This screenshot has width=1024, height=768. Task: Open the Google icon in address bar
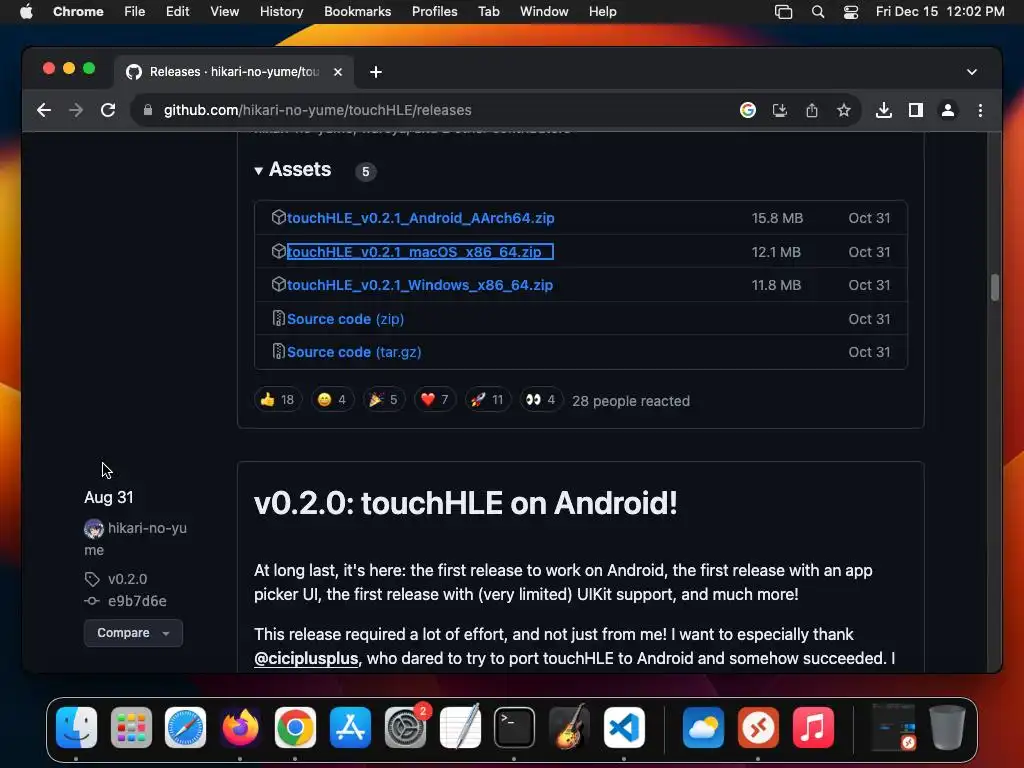[748, 110]
